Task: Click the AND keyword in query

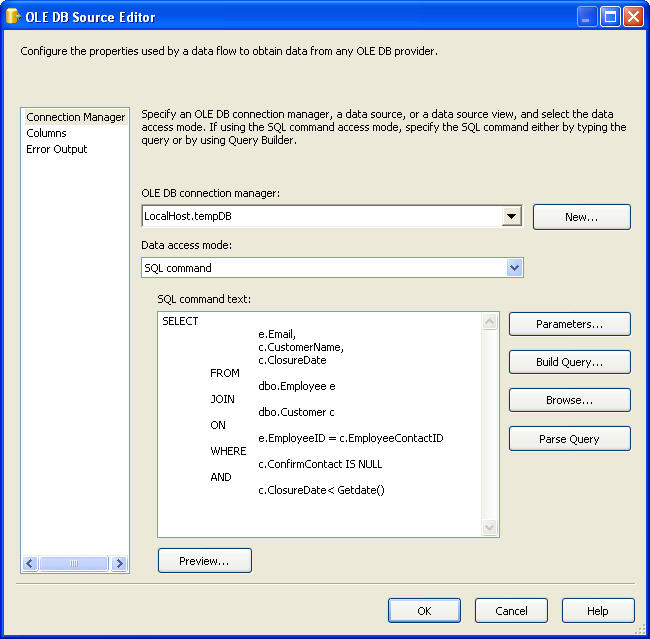Action: (x=221, y=477)
